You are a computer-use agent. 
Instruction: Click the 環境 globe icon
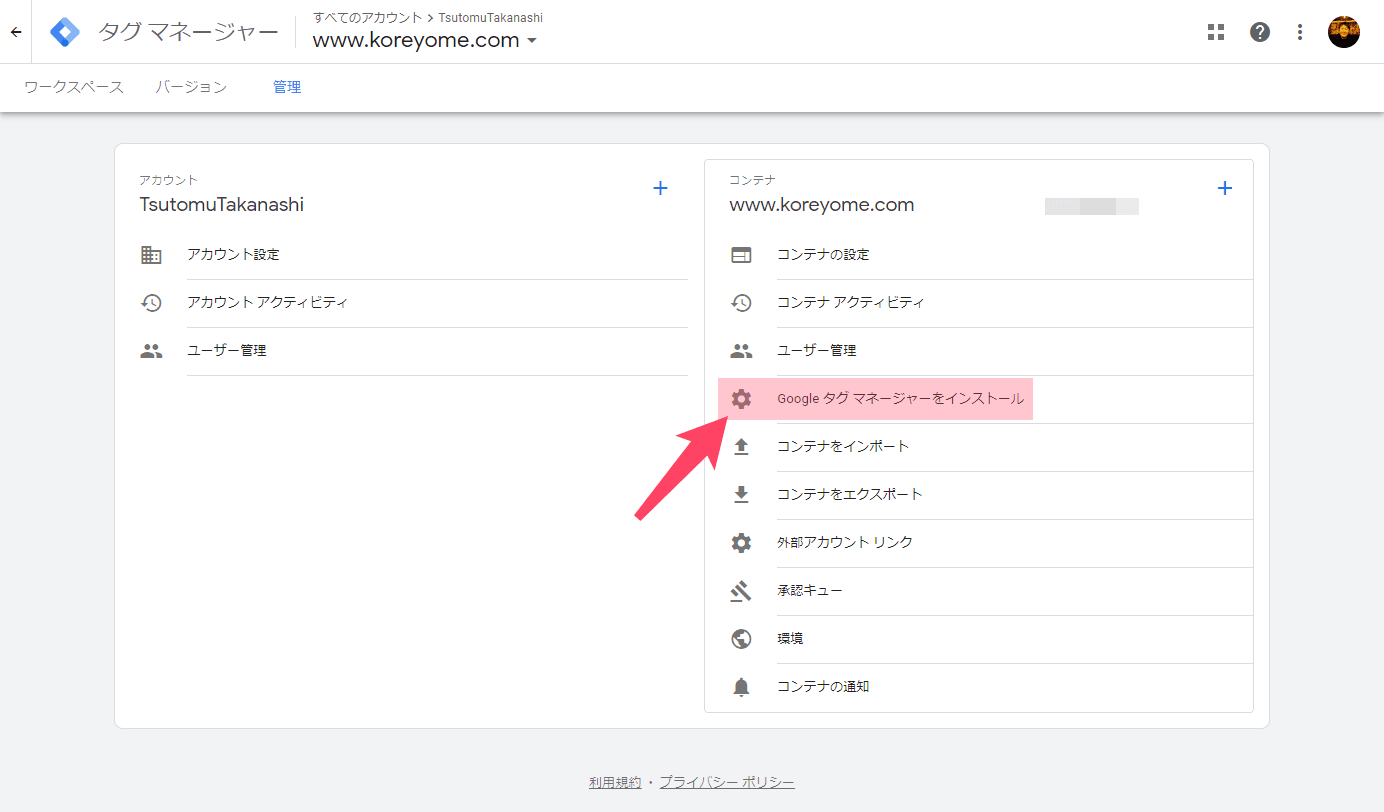[741, 639]
